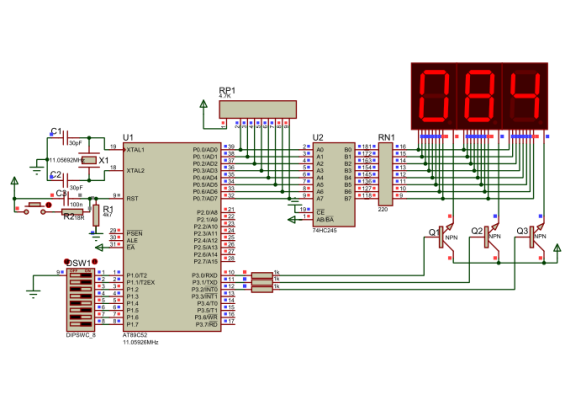Select the X1 crystal oscillator component
The image size is (581, 400).
[89, 160]
